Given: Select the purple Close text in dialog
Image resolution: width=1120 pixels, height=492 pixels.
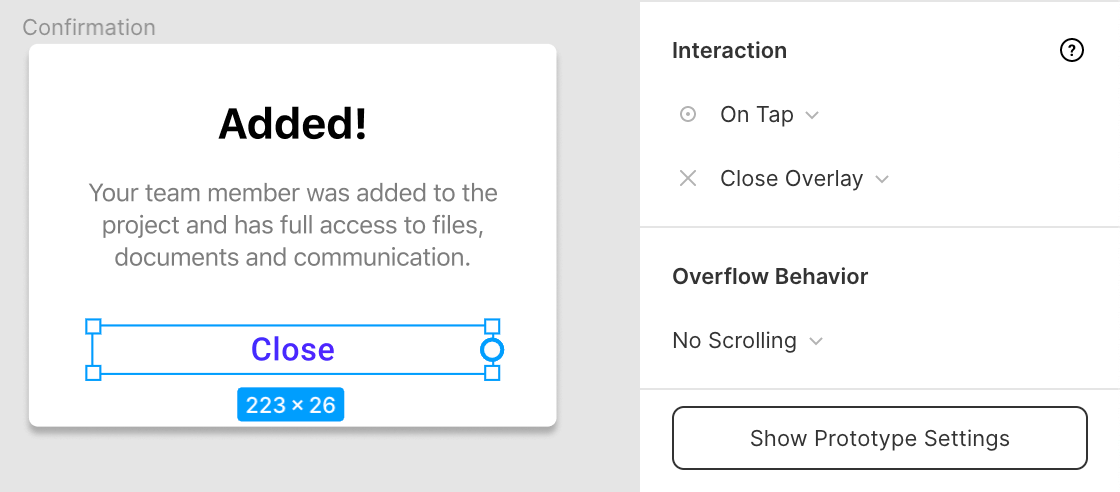Looking at the screenshot, I should click(292, 349).
